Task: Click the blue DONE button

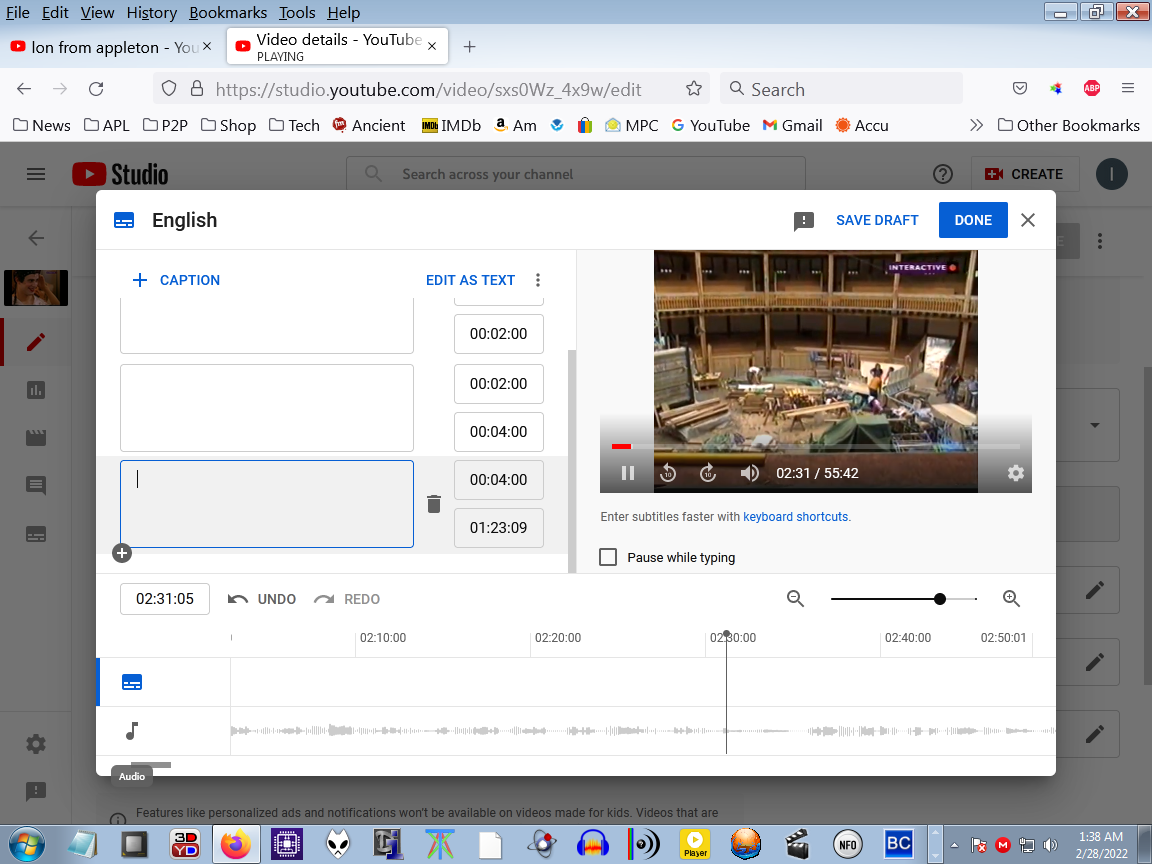Action: pyautogui.click(x=973, y=220)
